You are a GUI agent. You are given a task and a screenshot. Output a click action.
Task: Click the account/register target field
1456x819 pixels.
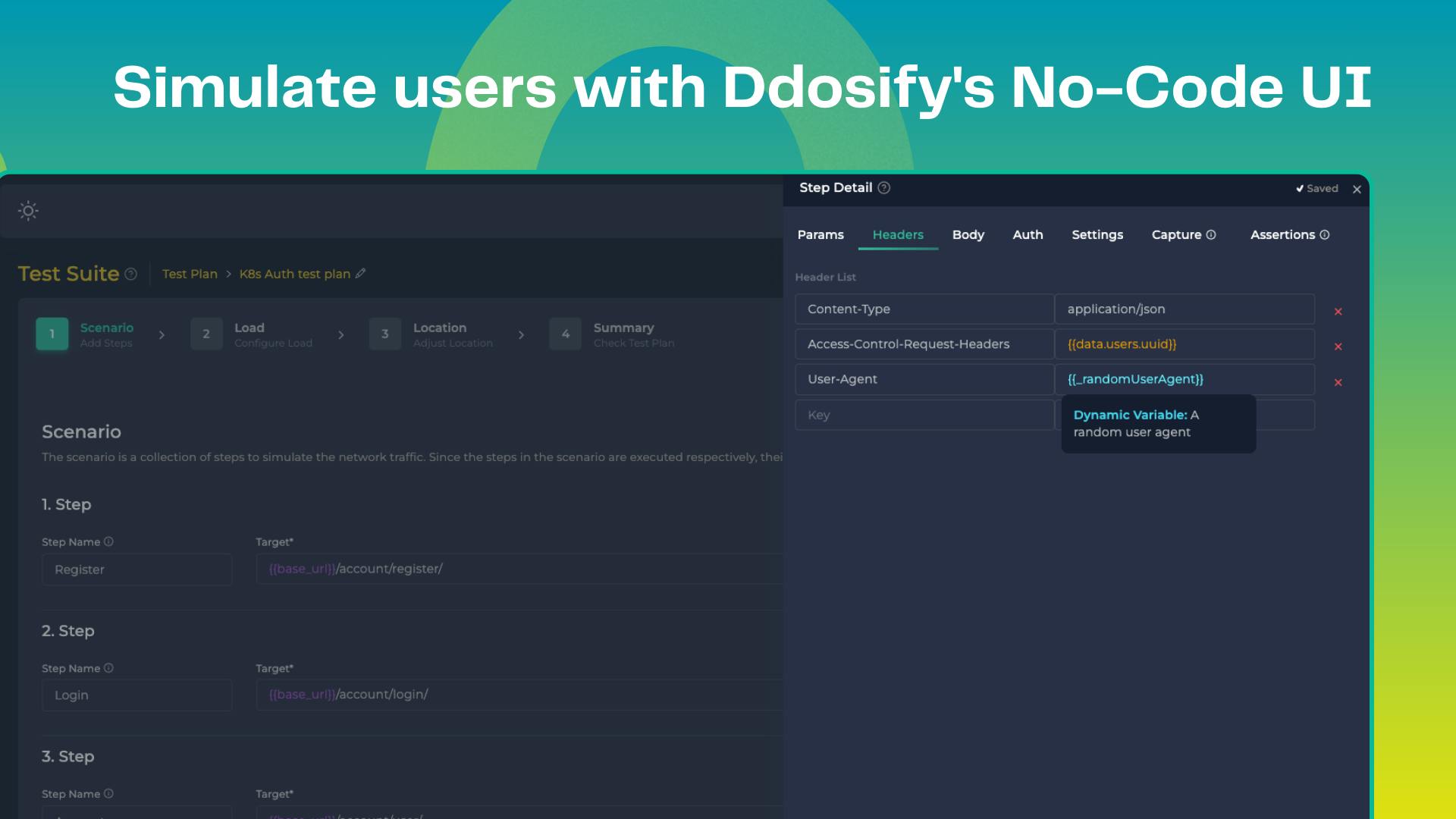[519, 569]
